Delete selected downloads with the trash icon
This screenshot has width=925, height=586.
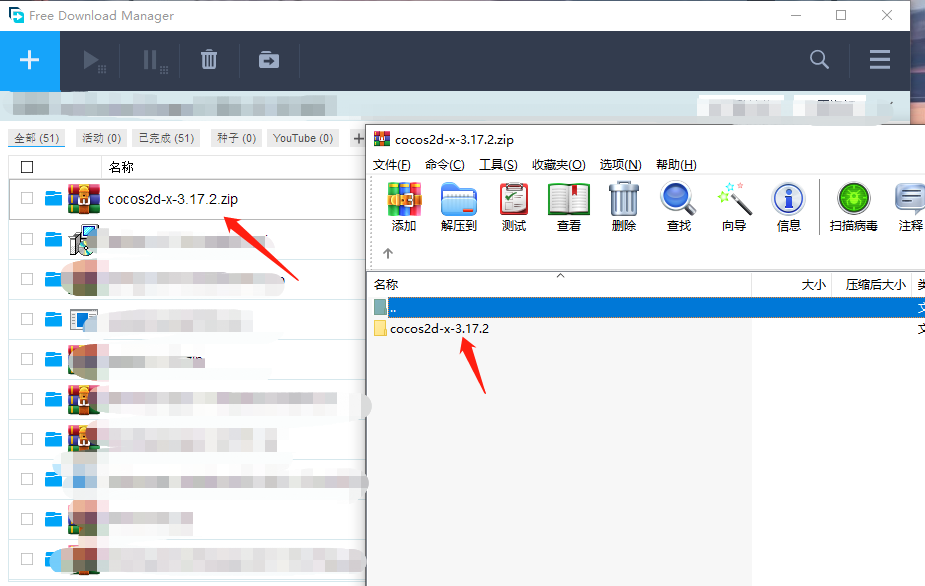(209, 60)
